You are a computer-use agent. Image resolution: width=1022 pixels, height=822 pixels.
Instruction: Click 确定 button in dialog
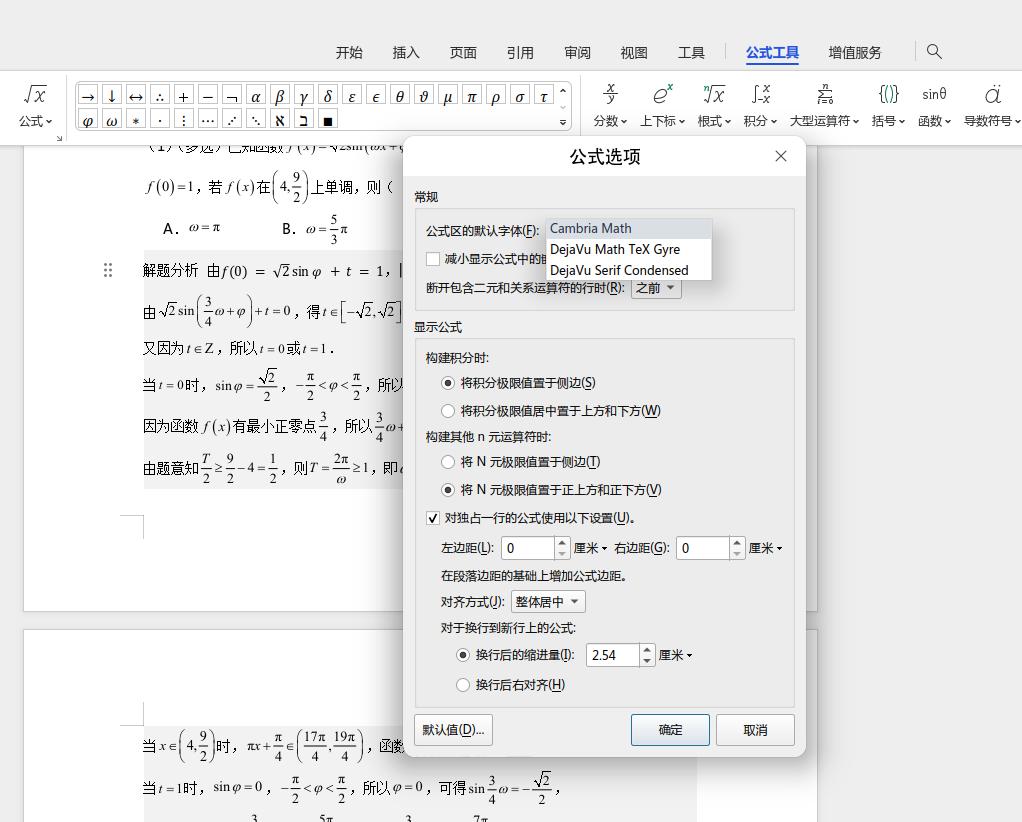670,729
